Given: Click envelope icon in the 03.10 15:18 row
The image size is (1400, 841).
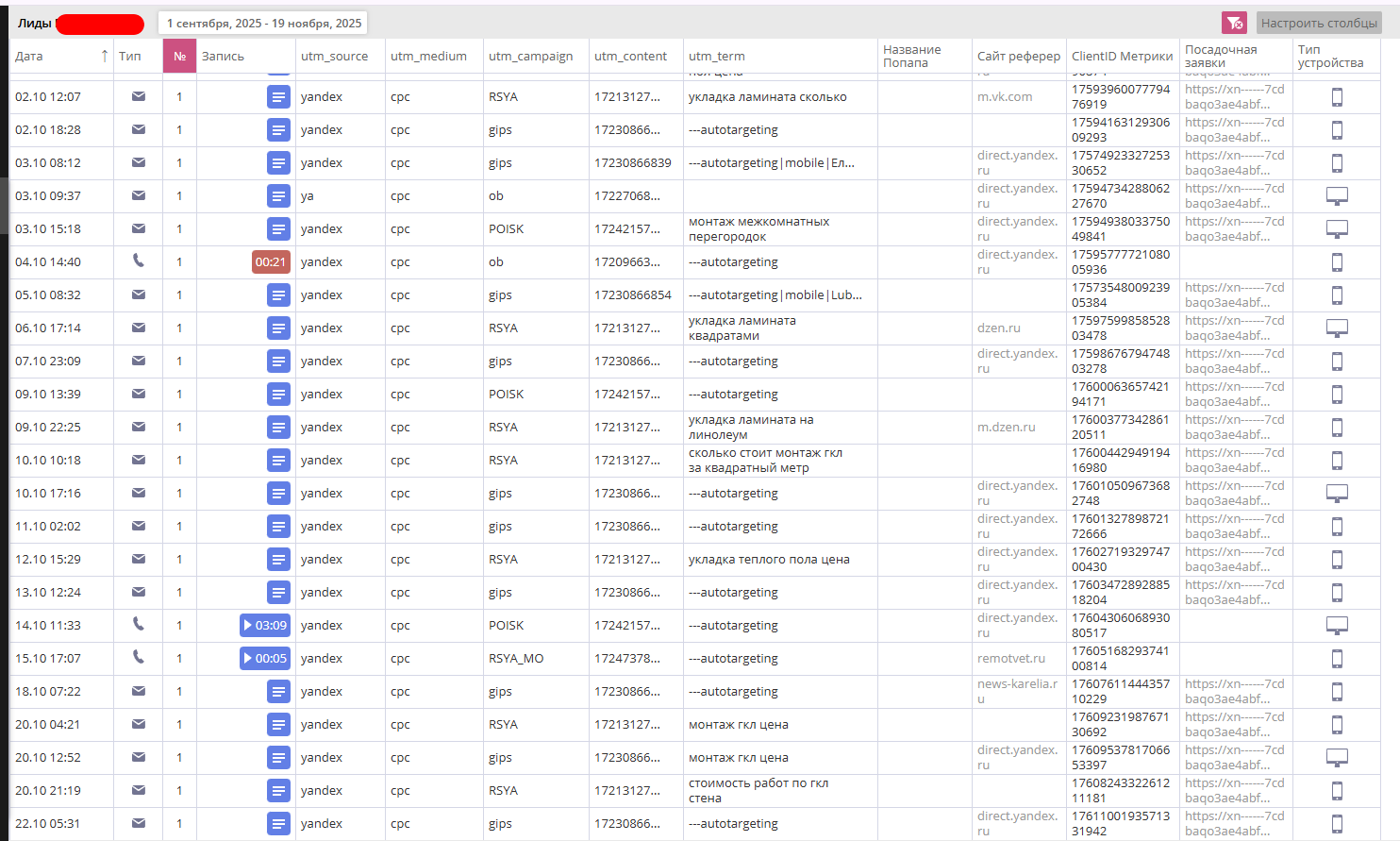Looking at the screenshot, I should pos(139,228).
